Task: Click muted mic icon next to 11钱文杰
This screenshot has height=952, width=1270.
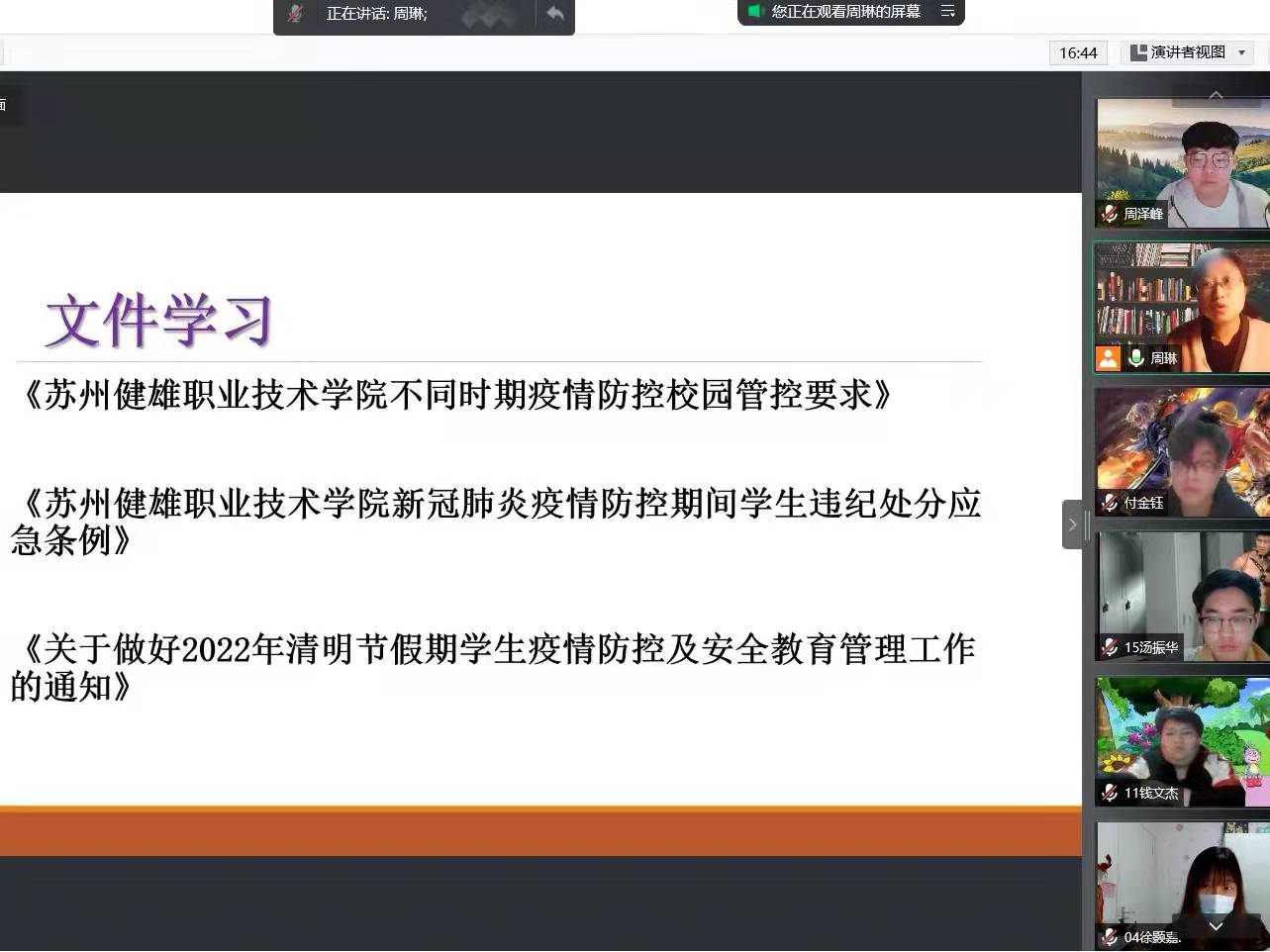Action: 1110,793
